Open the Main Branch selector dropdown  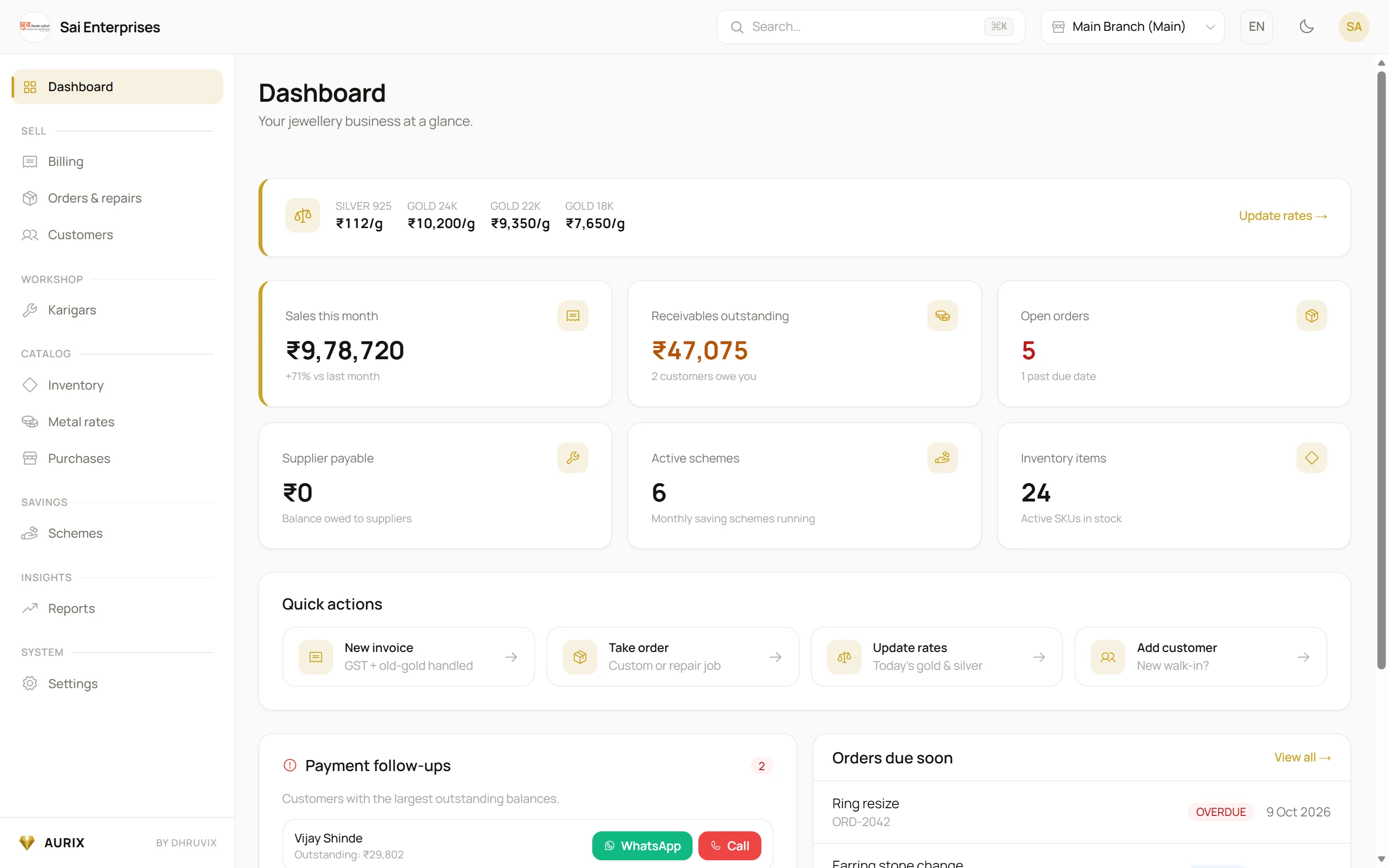pyautogui.click(x=1132, y=27)
